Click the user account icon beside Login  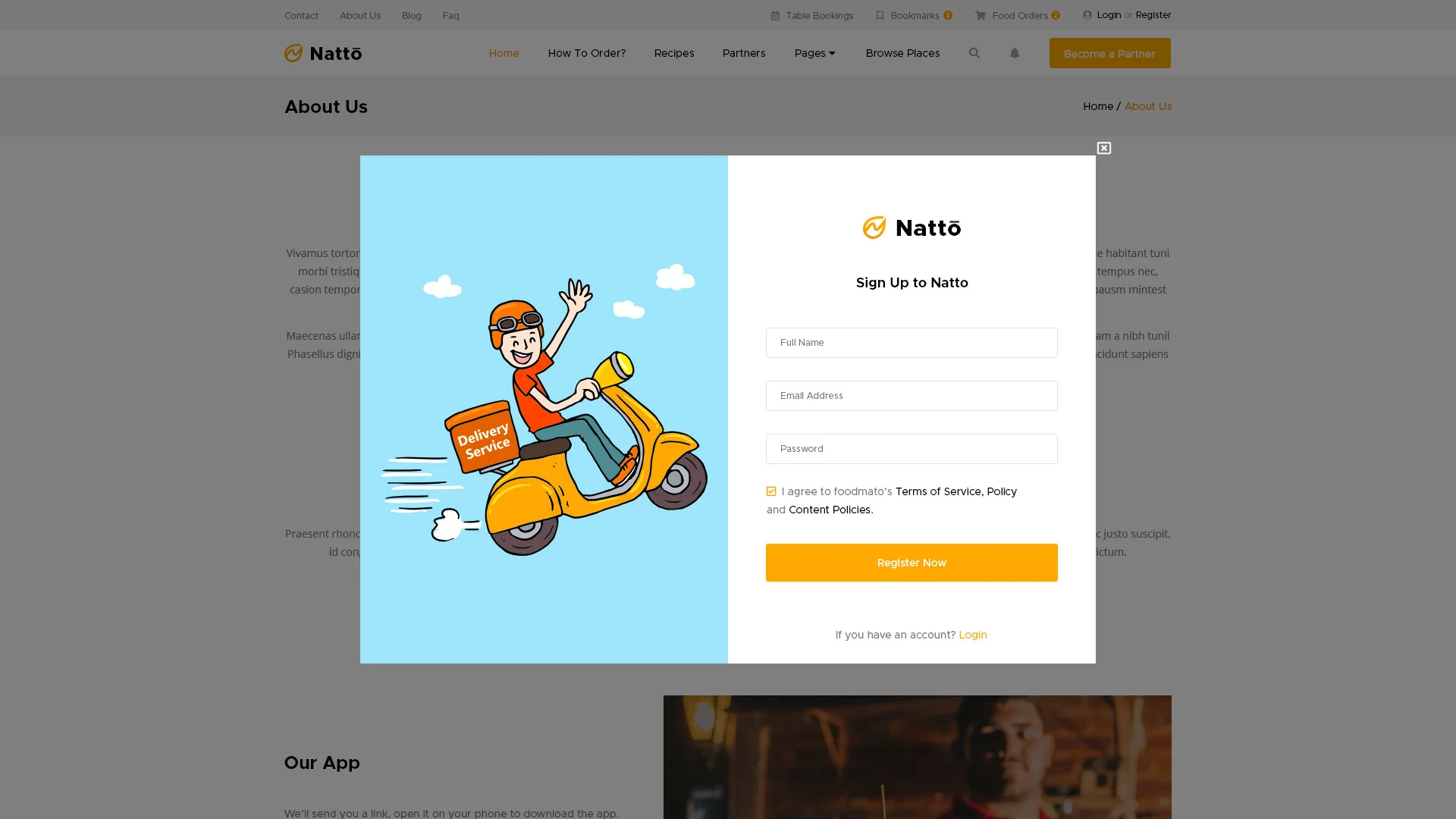coord(1087,15)
